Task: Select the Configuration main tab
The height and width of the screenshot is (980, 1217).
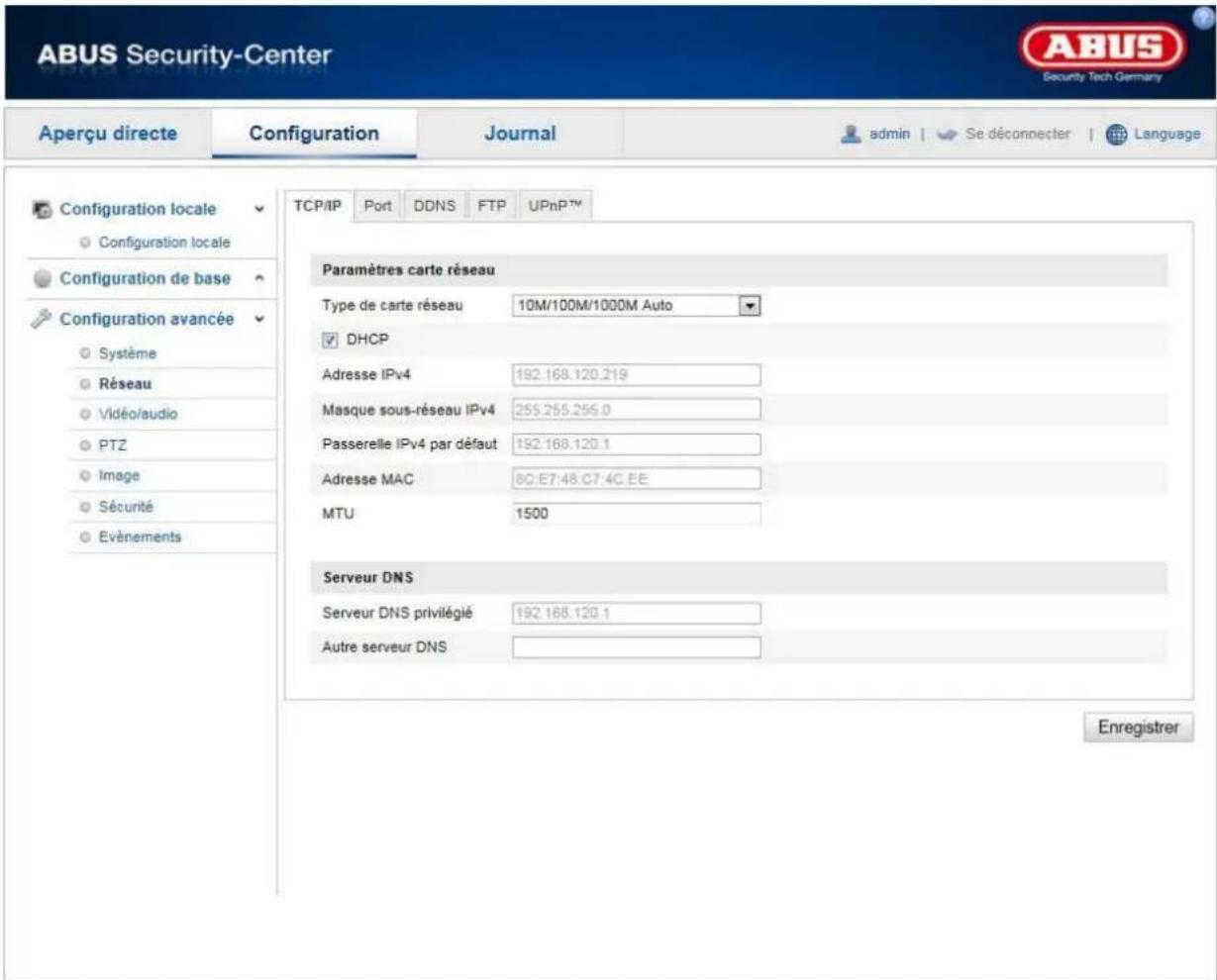Action: pos(314,133)
